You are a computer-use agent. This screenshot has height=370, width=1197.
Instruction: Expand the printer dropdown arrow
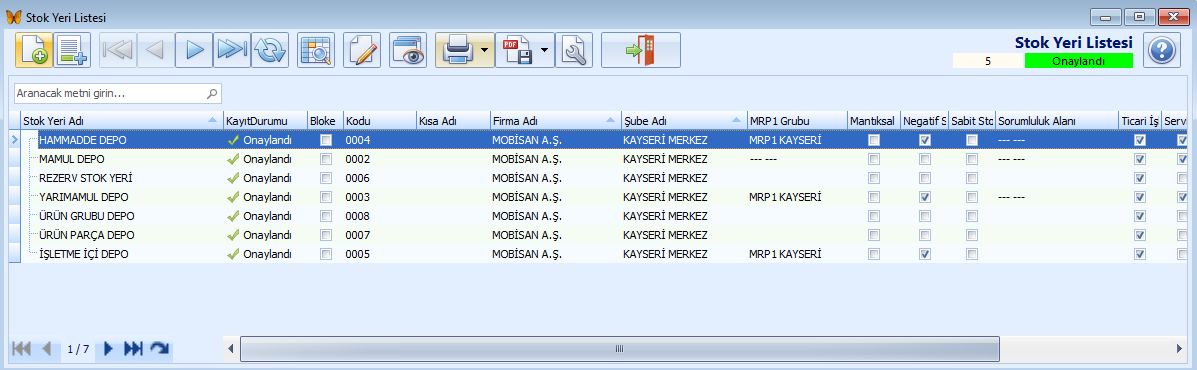[485, 50]
